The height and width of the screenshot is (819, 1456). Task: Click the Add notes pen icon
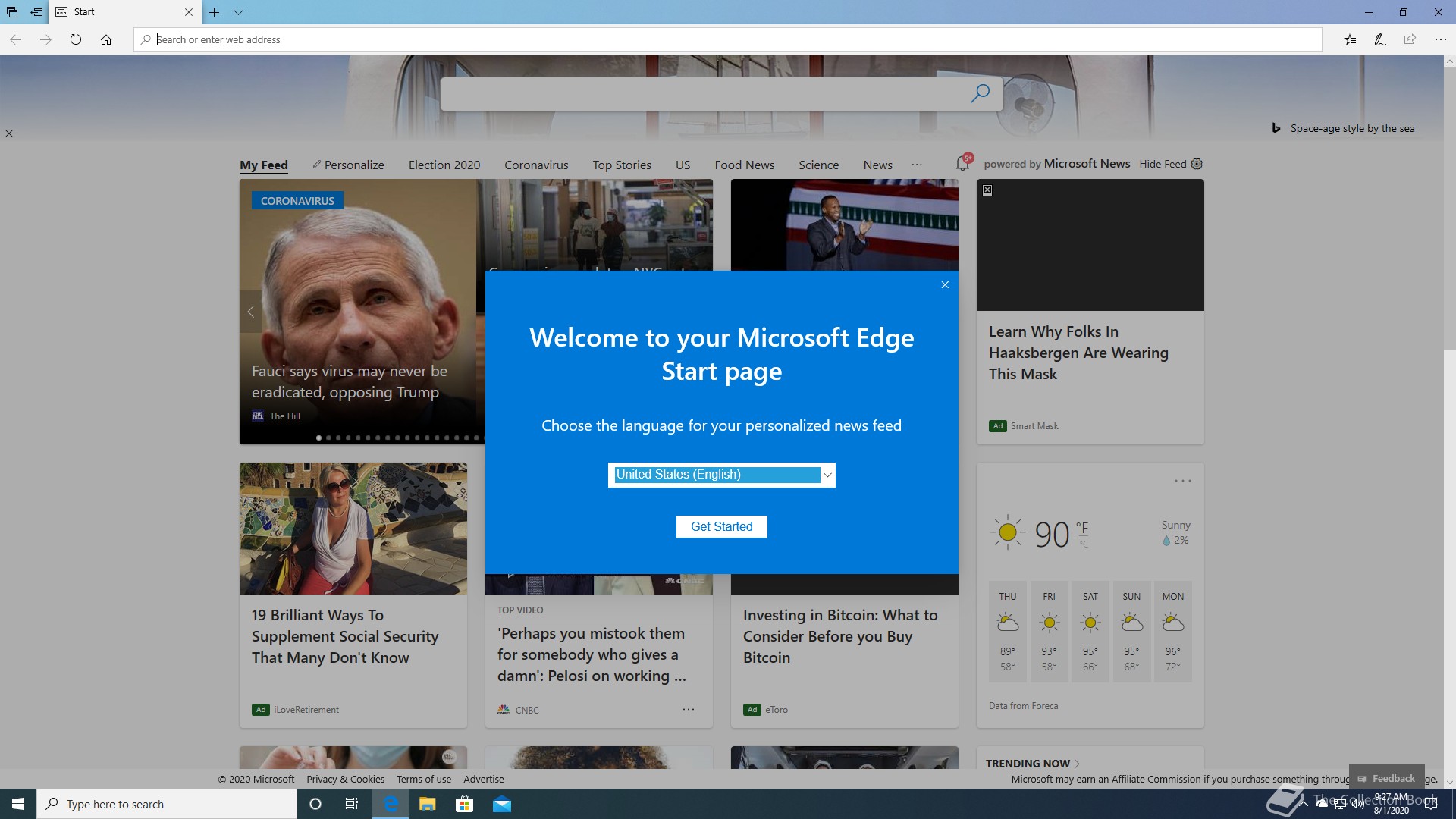point(1380,39)
